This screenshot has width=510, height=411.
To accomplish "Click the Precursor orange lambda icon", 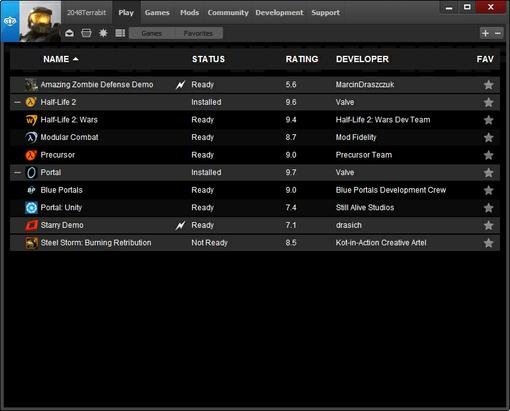I will click(x=31, y=155).
